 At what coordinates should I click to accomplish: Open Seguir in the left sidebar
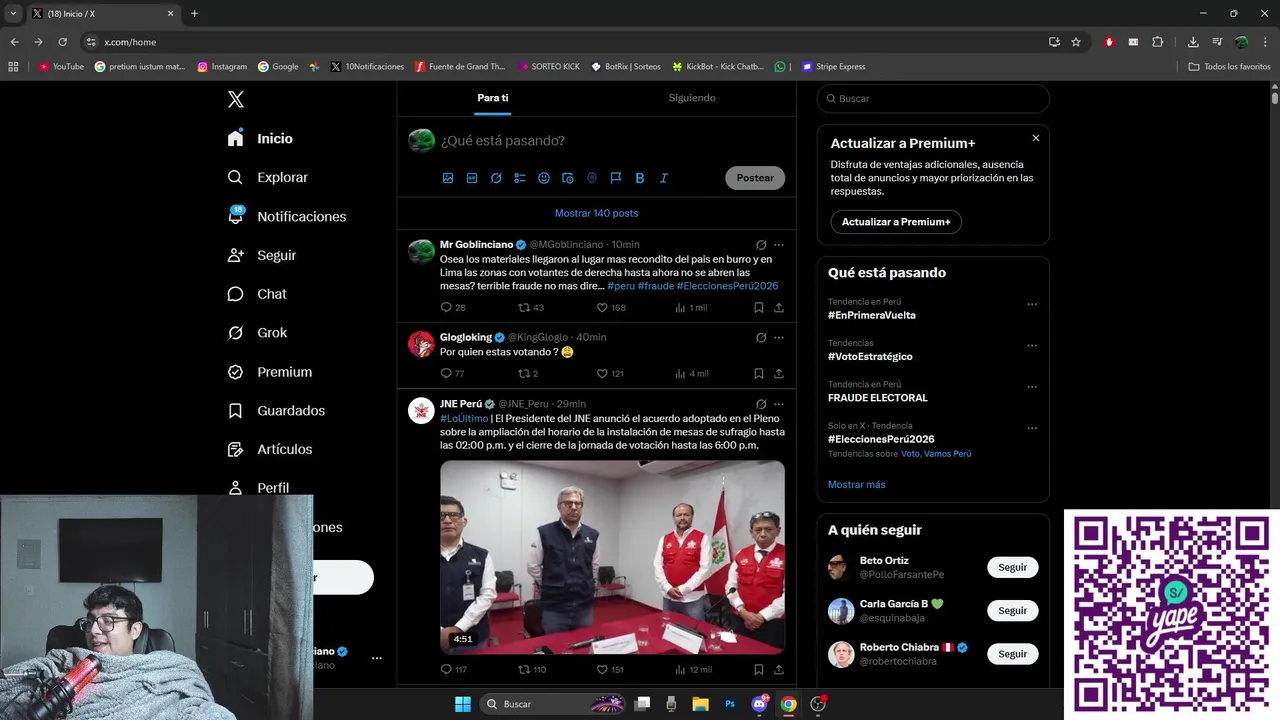[262, 255]
